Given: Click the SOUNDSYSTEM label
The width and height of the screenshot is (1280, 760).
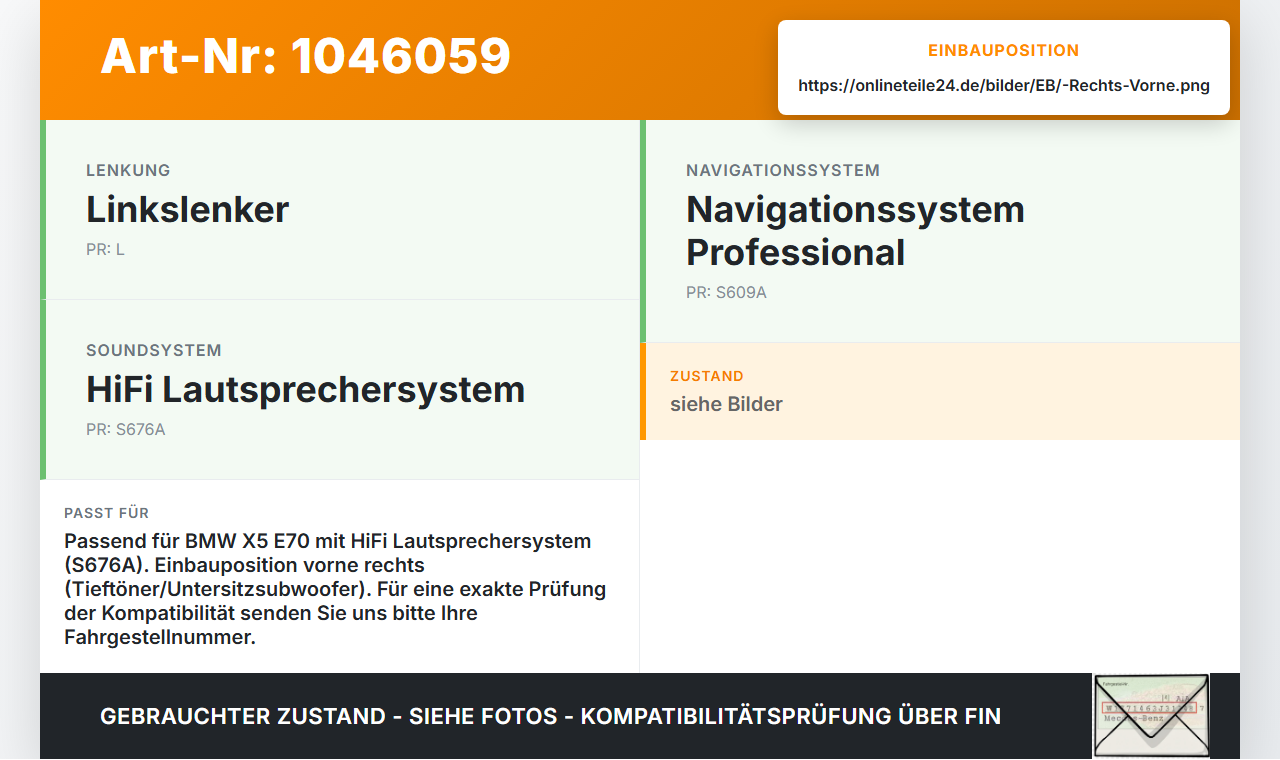Looking at the screenshot, I should [x=154, y=350].
